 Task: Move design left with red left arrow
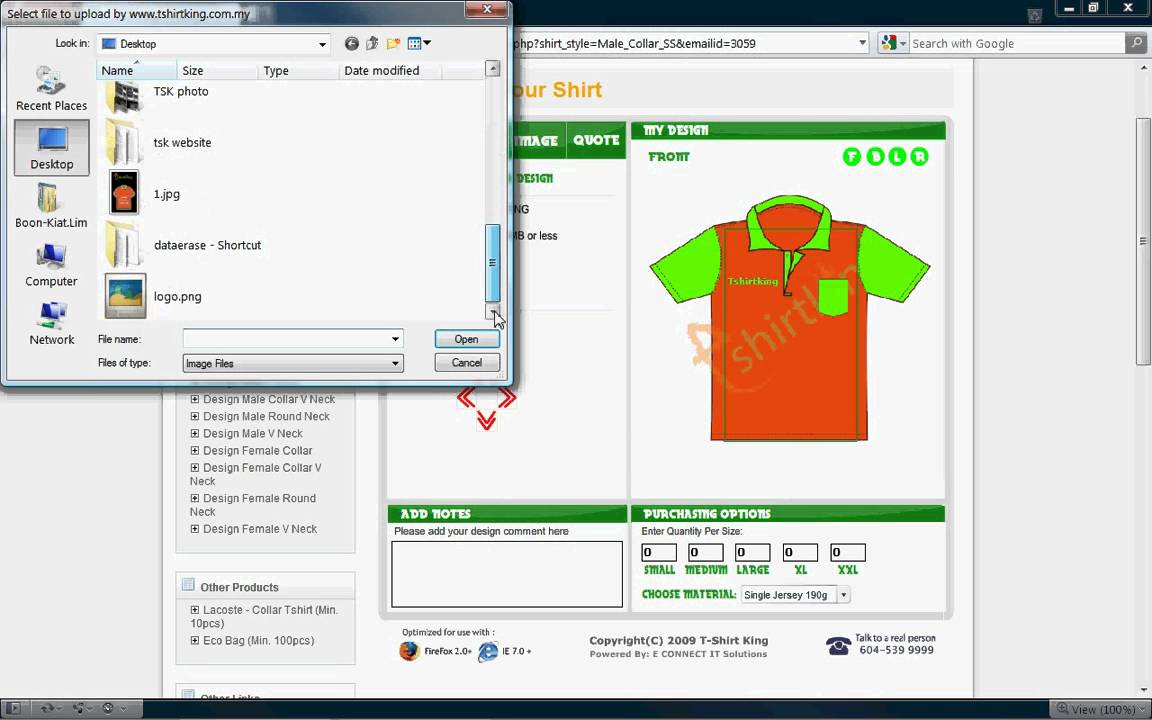pos(466,398)
